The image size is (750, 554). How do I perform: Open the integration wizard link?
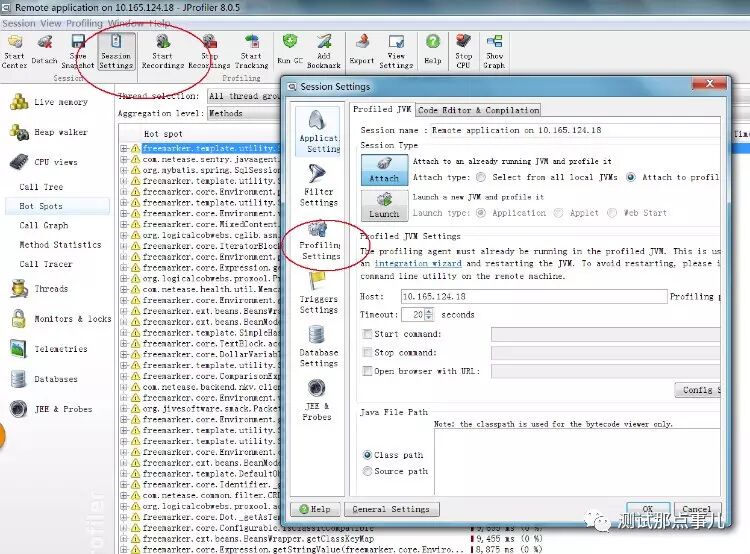pos(418,263)
